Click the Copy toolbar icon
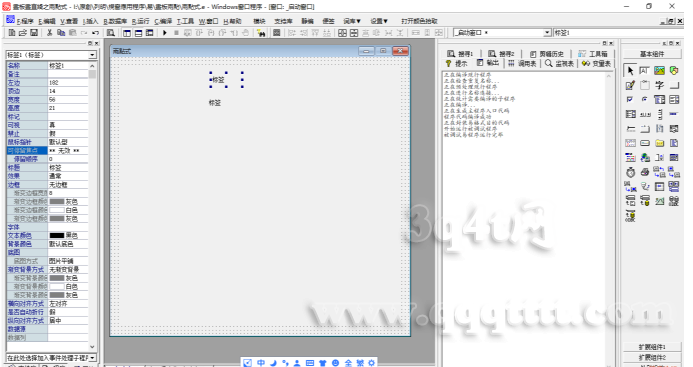The height and width of the screenshot is (367, 693). tap(61, 33)
